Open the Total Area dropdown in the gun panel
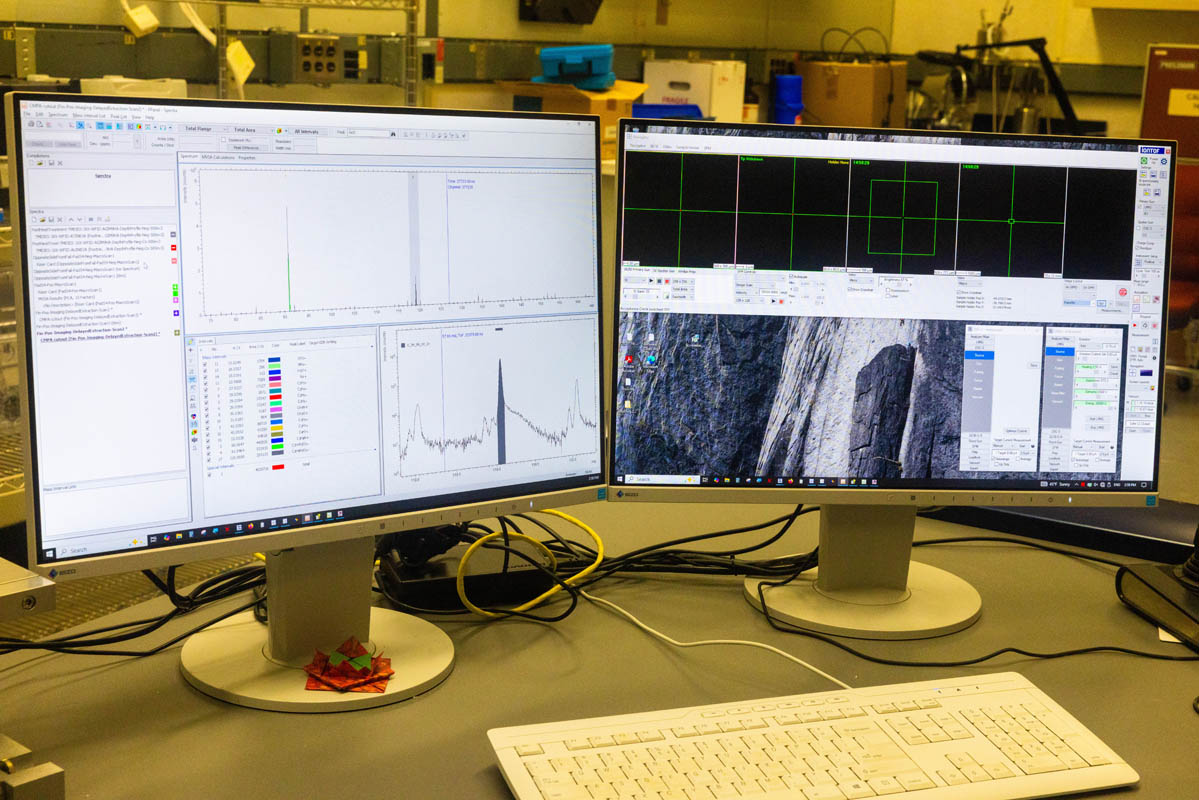1199x800 pixels. 683,289
